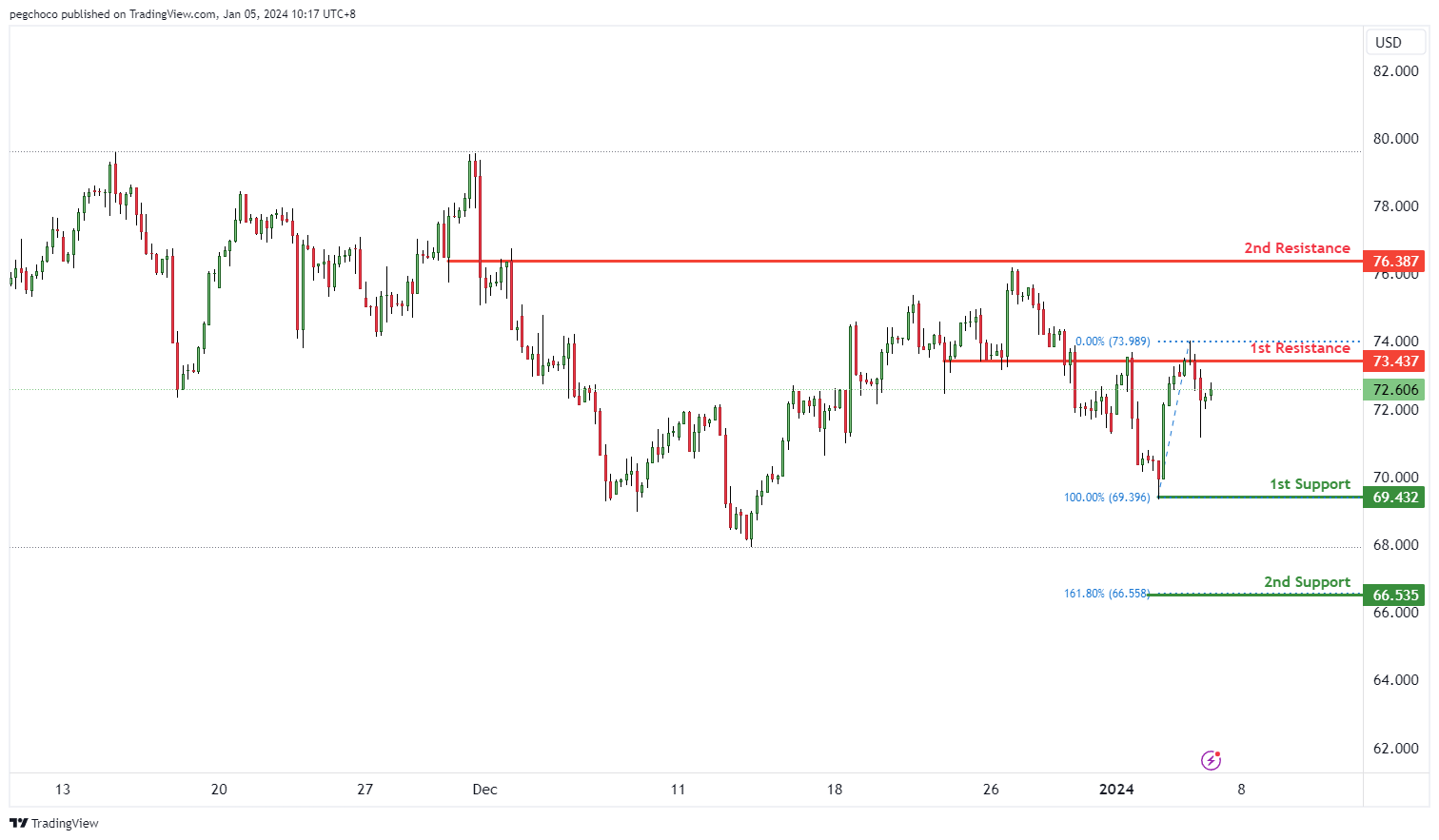Select the red 73.437 price label
The width and height of the screenshot is (1439, 840).
point(1394,361)
